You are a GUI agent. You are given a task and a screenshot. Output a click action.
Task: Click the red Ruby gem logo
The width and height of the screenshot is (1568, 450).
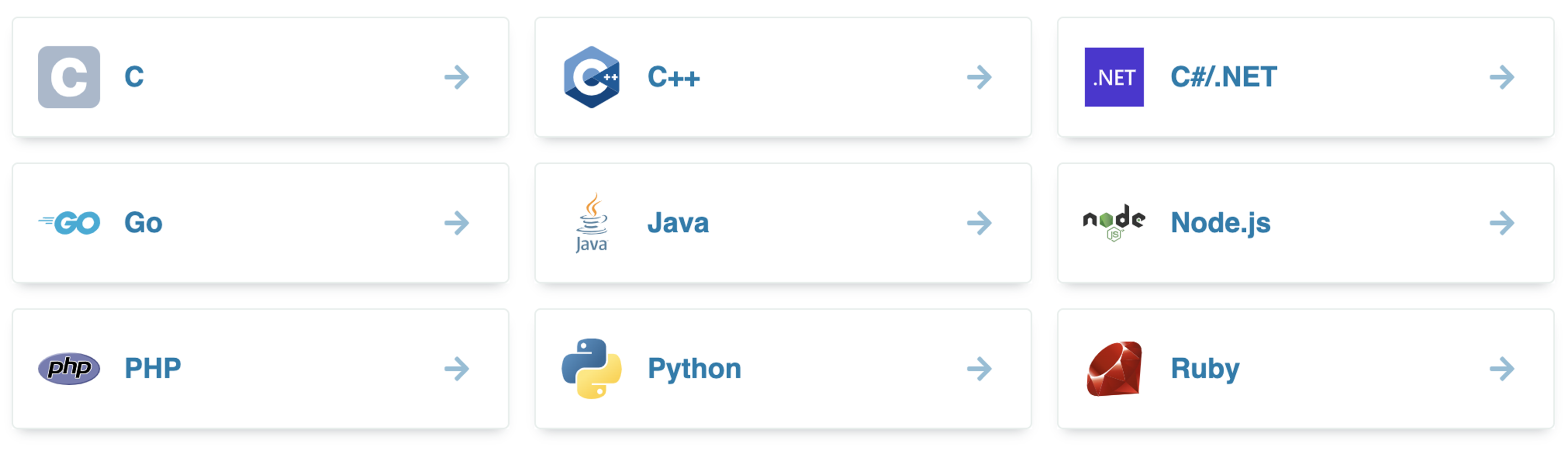coord(1114,368)
